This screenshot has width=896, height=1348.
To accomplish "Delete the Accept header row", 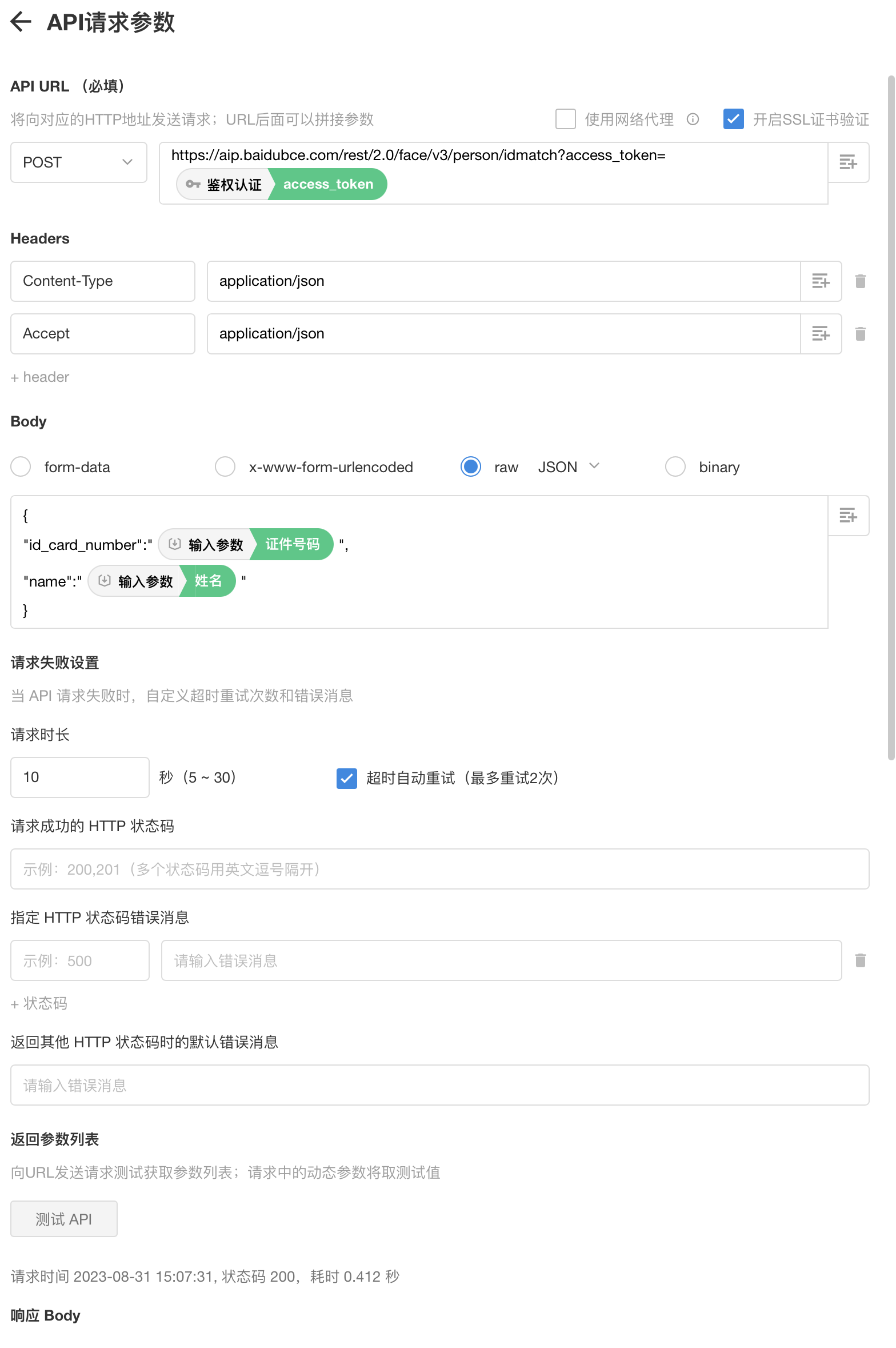I will tap(860, 334).
